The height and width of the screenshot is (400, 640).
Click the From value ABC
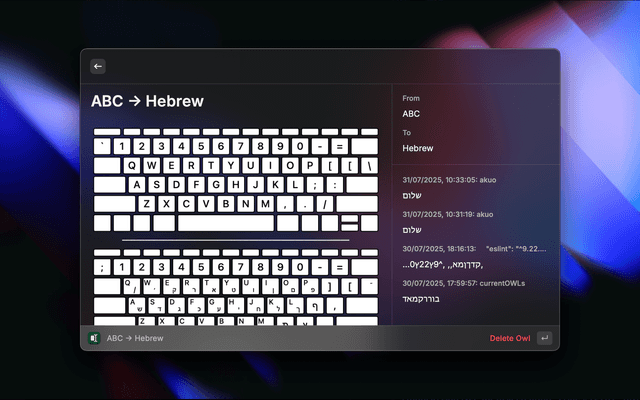pos(411,114)
